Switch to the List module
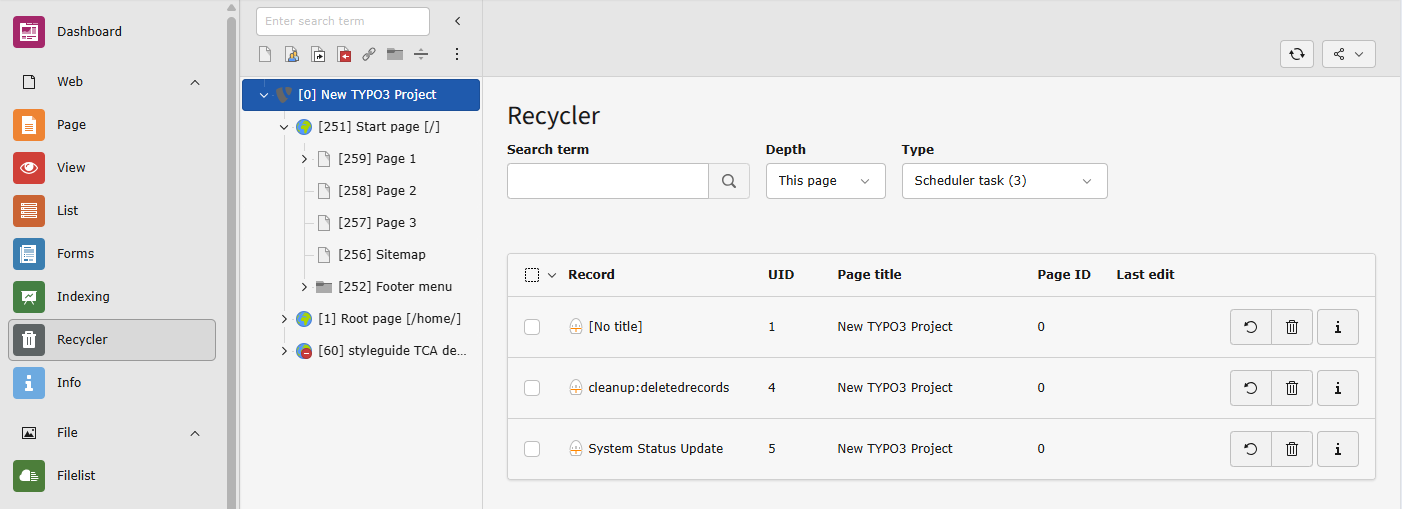This screenshot has height=509, width=1402. tap(67, 211)
